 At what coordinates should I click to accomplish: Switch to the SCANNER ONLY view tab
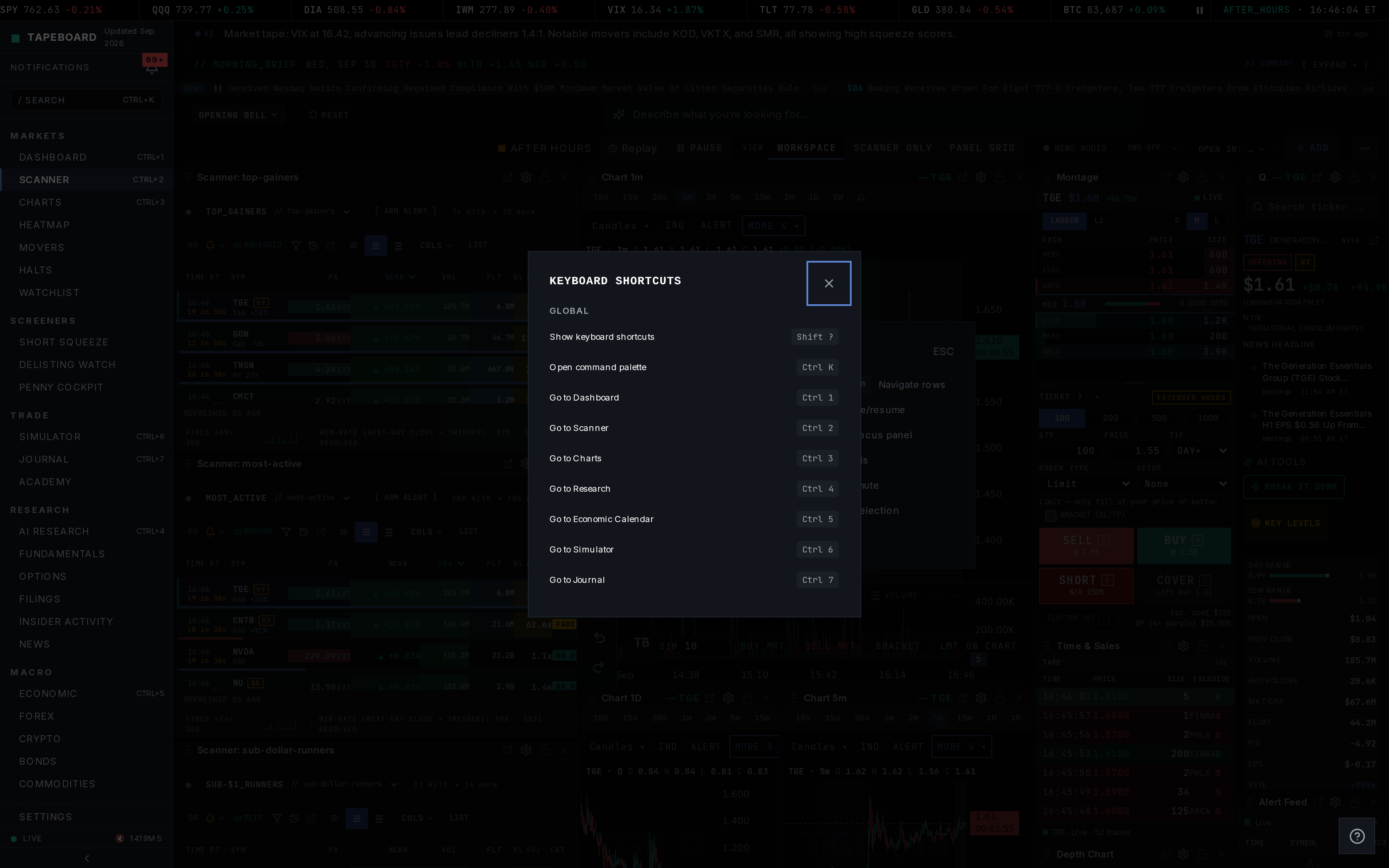coord(892,148)
